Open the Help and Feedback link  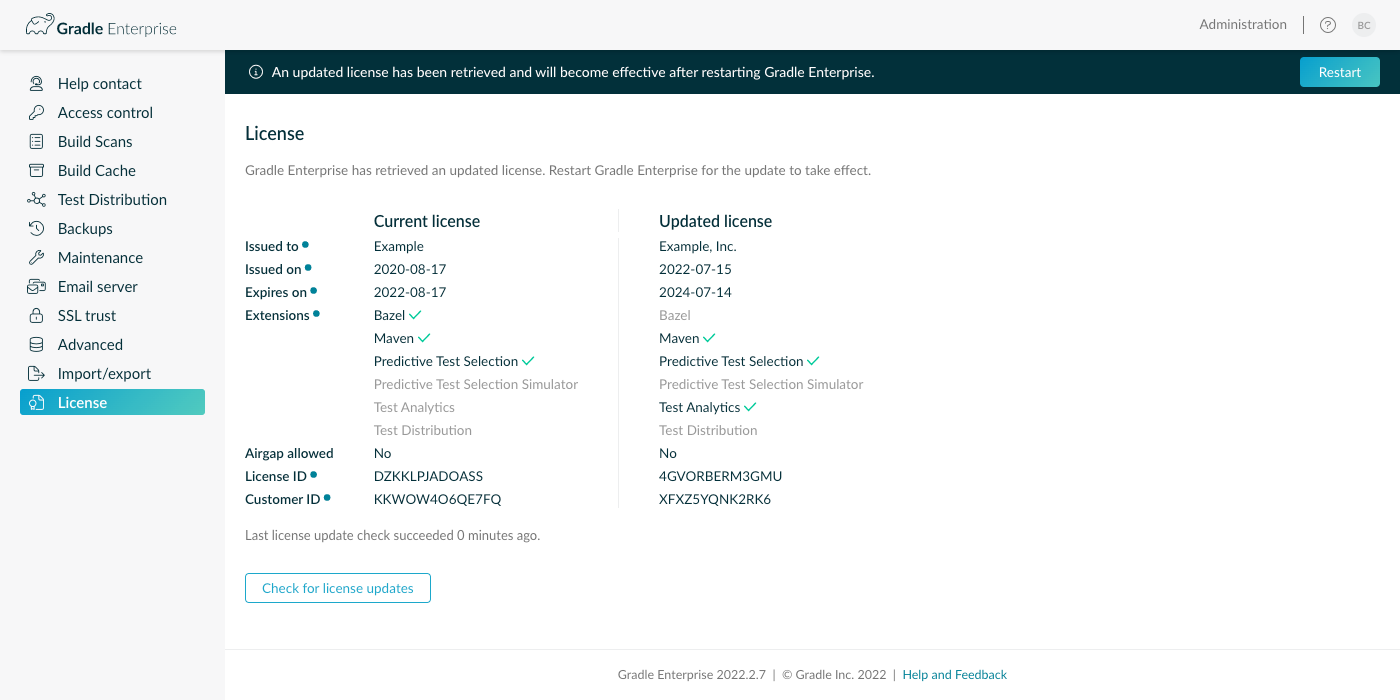[x=954, y=675]
